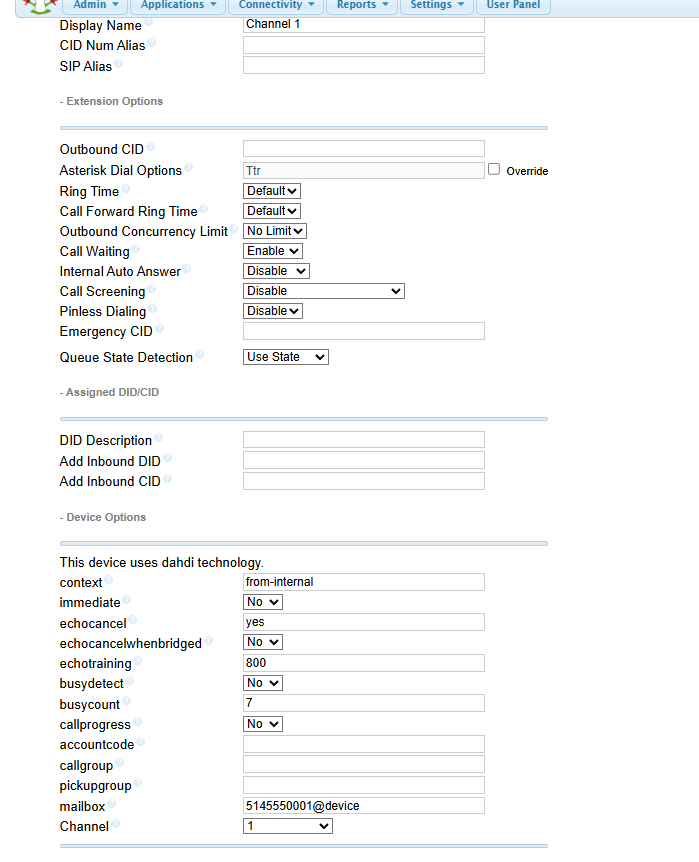The image size is (699, 862).
Task: Go to the User Panel
Action: (x=513, y=5)
